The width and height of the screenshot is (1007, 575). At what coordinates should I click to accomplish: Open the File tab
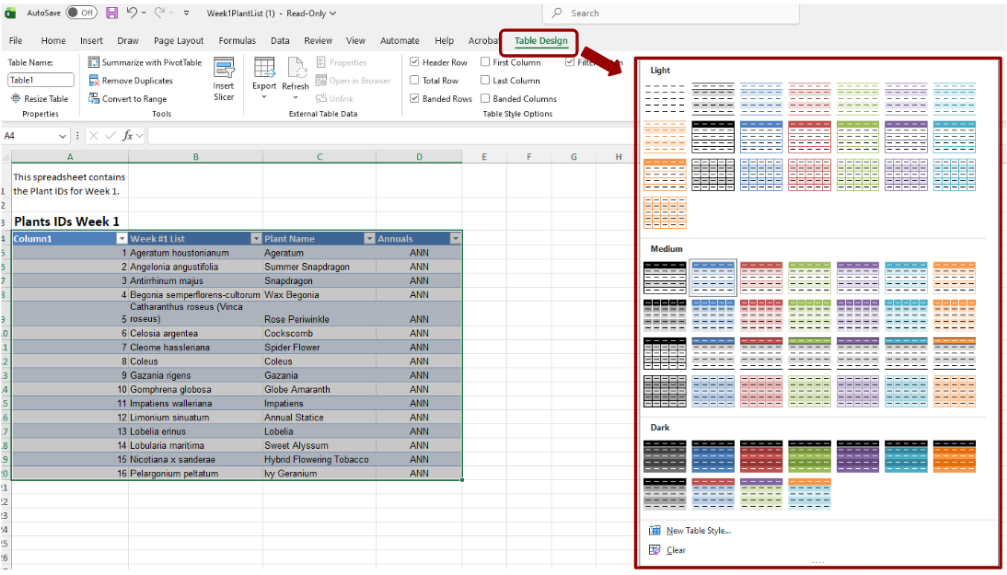pyautogui.click(x=15, y=40)
